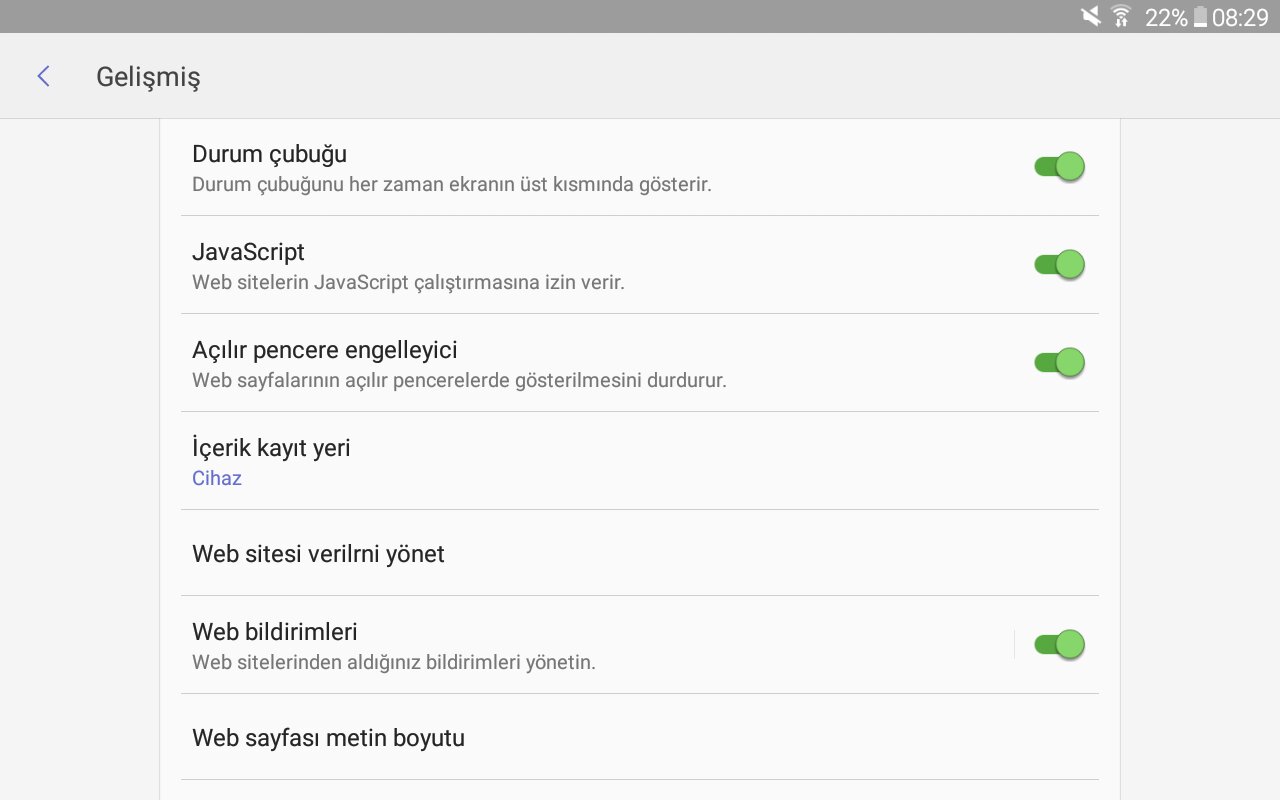
Task: Tap the Wi-Fi icon in status bar
Action: [1121, 16]
